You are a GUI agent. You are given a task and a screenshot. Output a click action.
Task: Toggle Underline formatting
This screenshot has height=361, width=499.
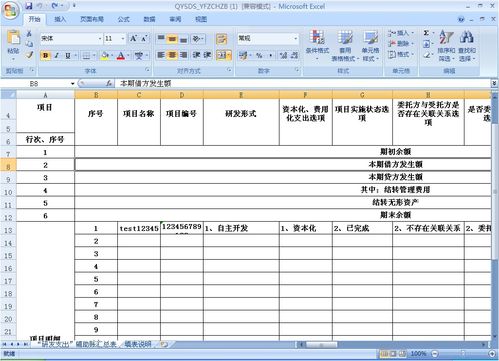pyautogui.click(x=68, y=56)
